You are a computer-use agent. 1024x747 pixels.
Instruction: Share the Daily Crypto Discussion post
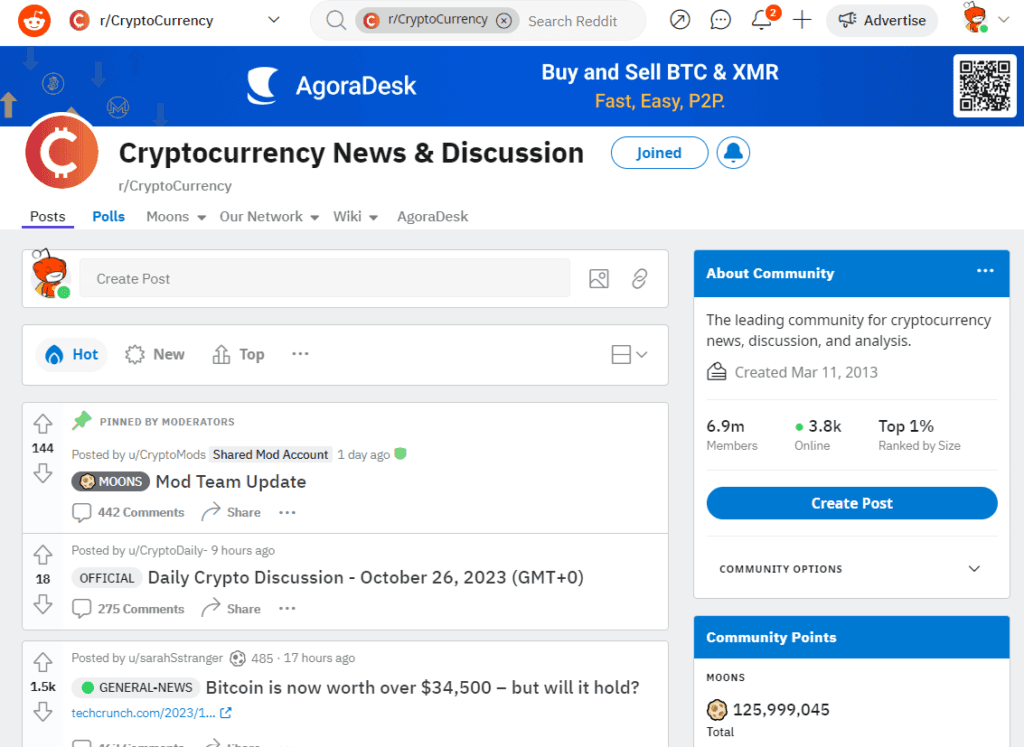click(231, 609)
